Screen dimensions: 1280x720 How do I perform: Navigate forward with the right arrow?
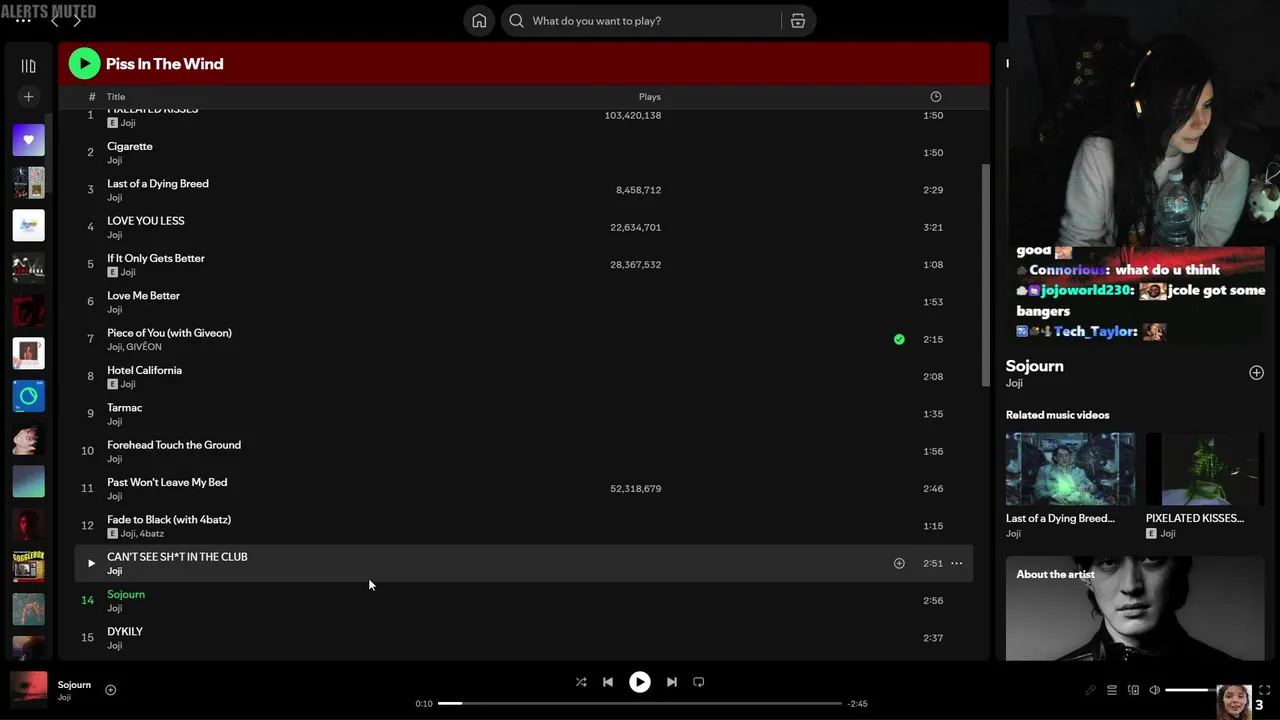[x=77, y=21]
